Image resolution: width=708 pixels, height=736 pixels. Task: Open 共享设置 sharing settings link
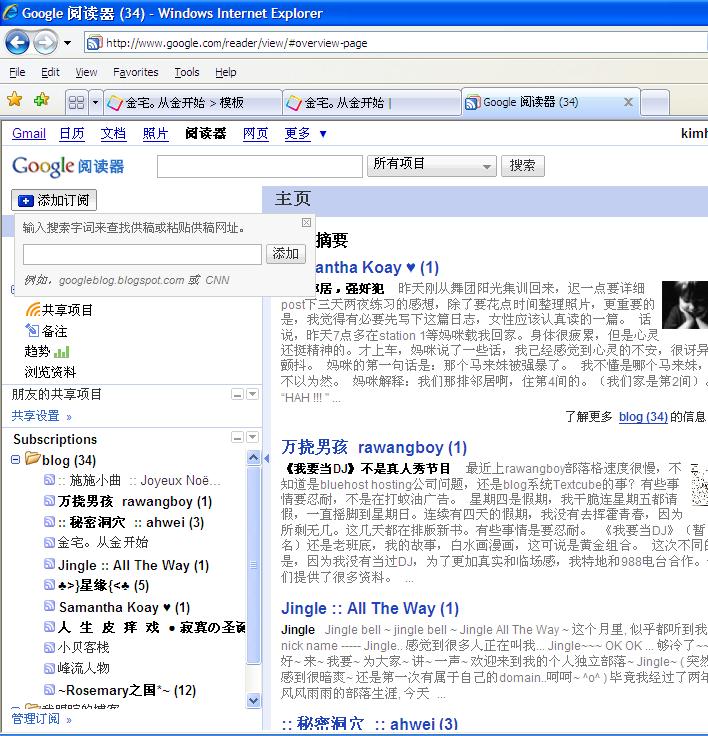pos(41,416)
